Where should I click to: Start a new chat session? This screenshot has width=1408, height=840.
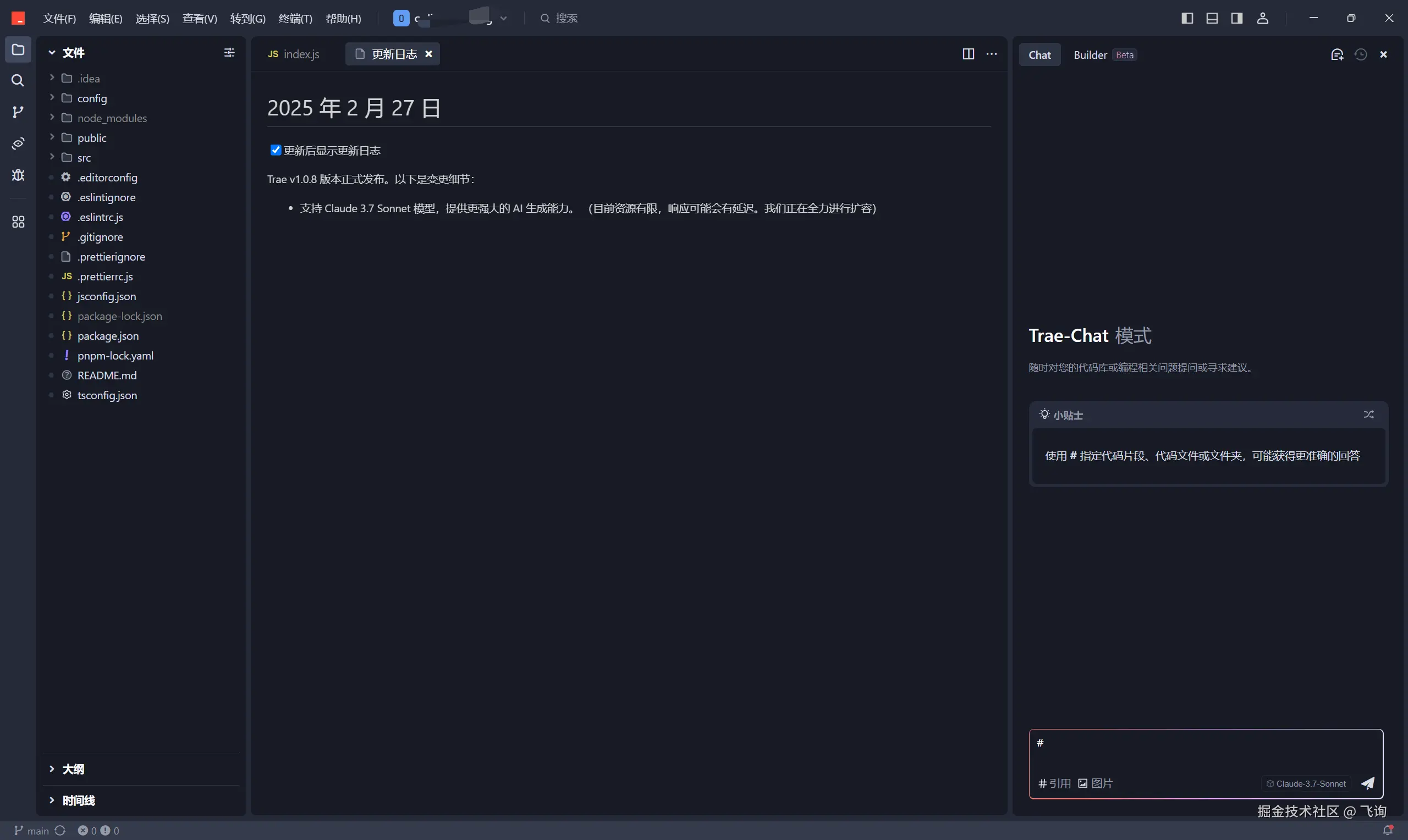(1337, 54)
